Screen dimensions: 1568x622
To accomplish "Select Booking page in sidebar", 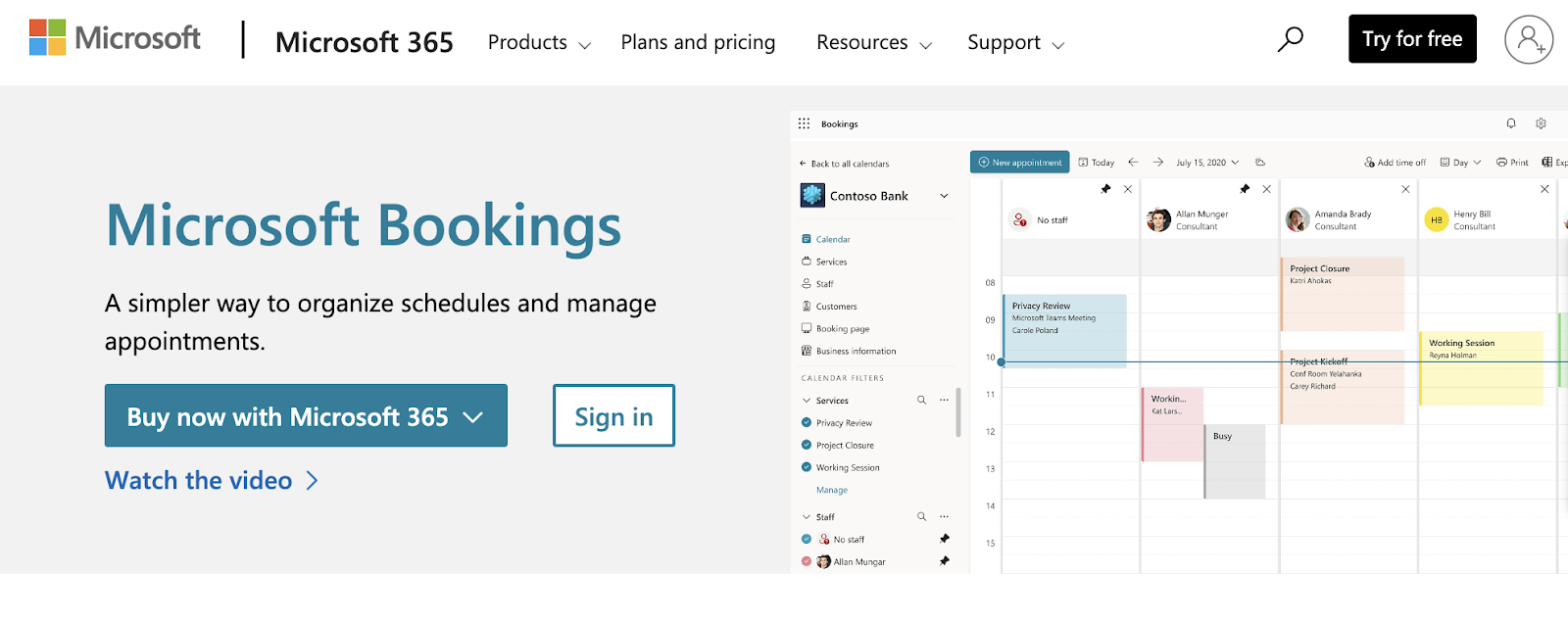I will click(x=835, y=329).
